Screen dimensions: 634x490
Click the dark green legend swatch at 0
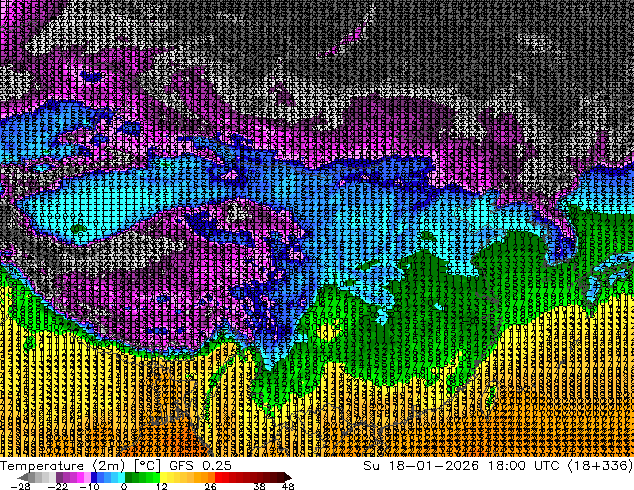(129, 477)
